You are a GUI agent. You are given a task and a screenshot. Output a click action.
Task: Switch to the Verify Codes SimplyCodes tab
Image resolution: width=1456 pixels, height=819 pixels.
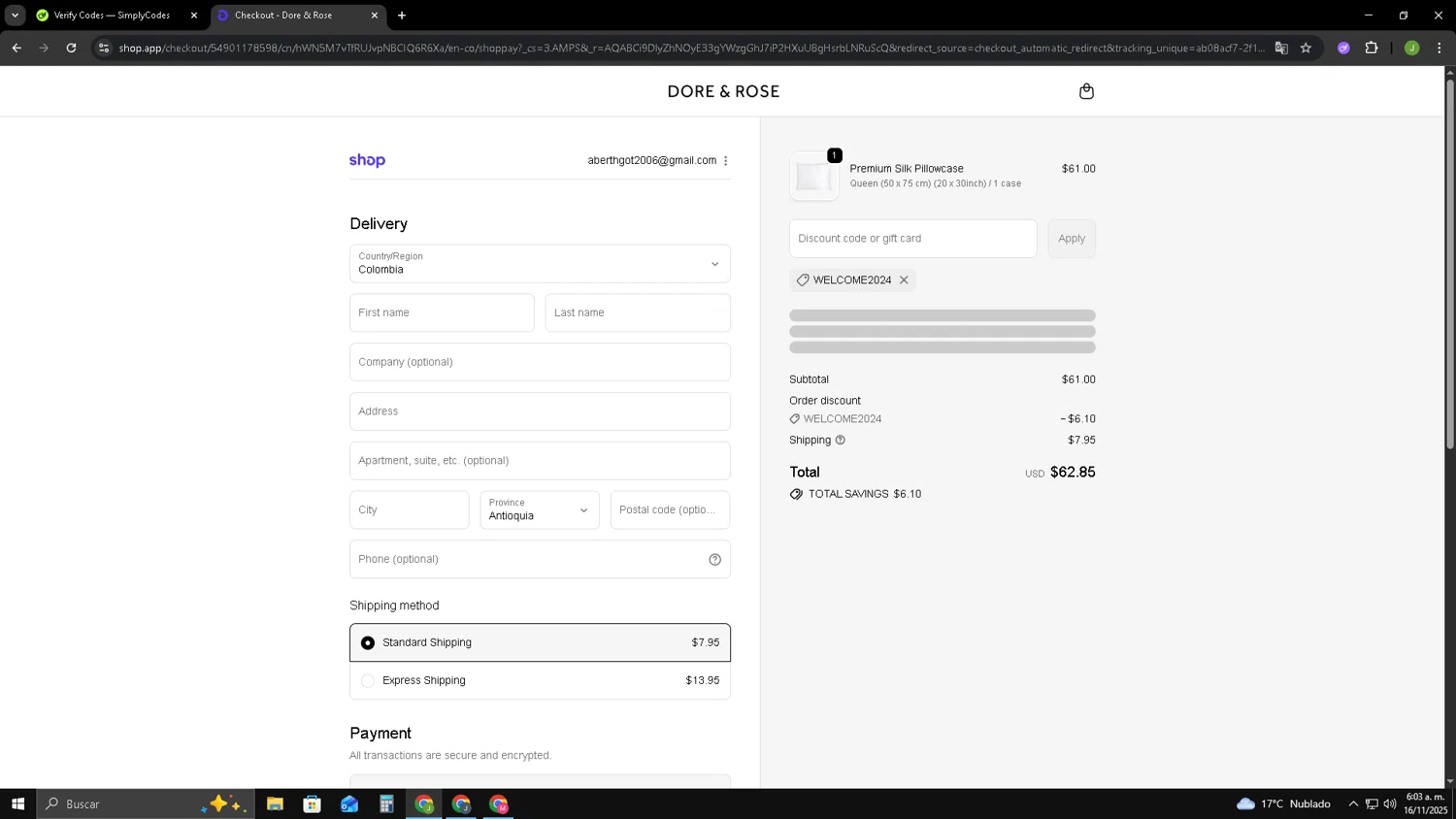[x=112, y=16]
